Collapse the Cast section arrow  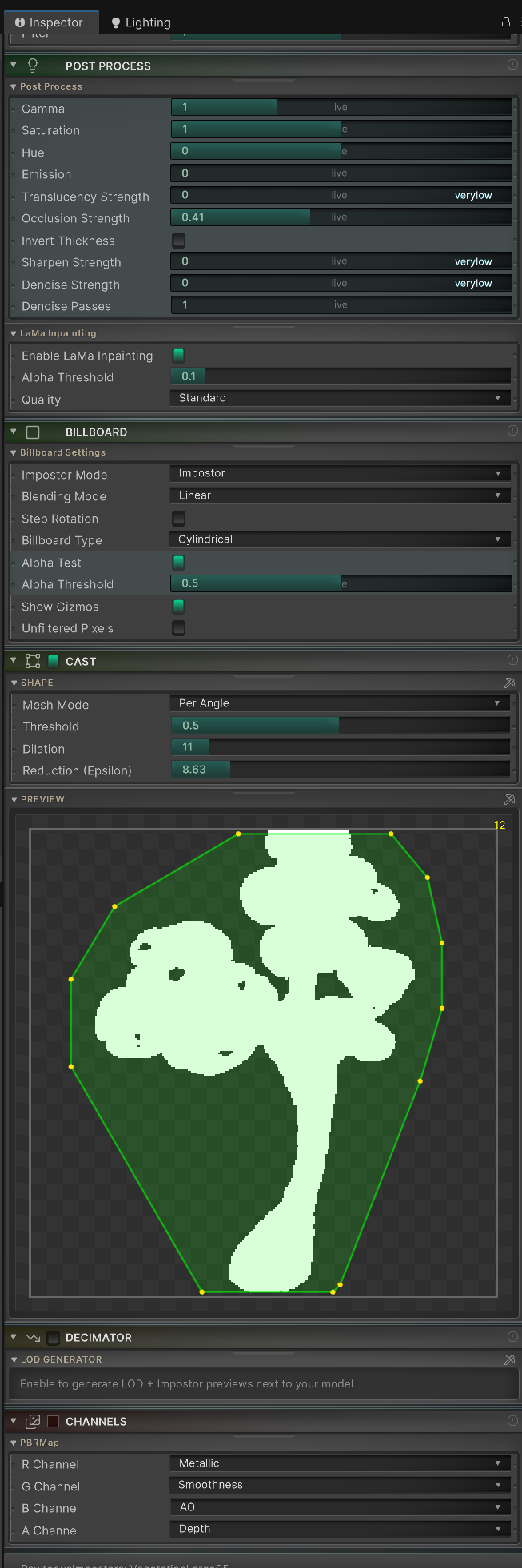pyautogui.click(x=14, y=661)
